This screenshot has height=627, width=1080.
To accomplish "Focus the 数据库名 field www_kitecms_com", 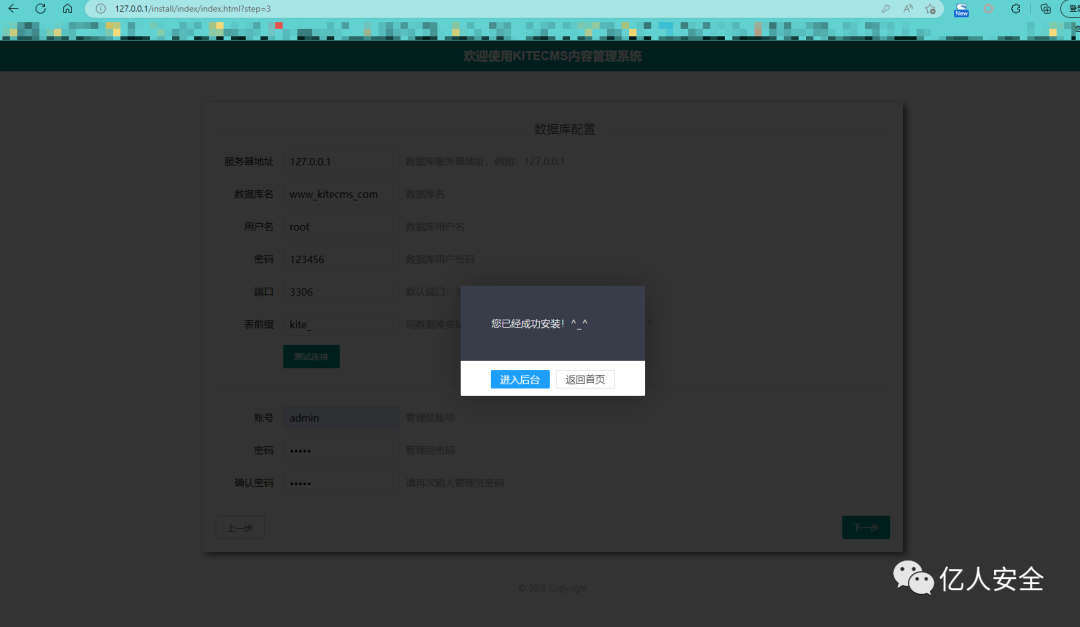I will click(341, 194).
